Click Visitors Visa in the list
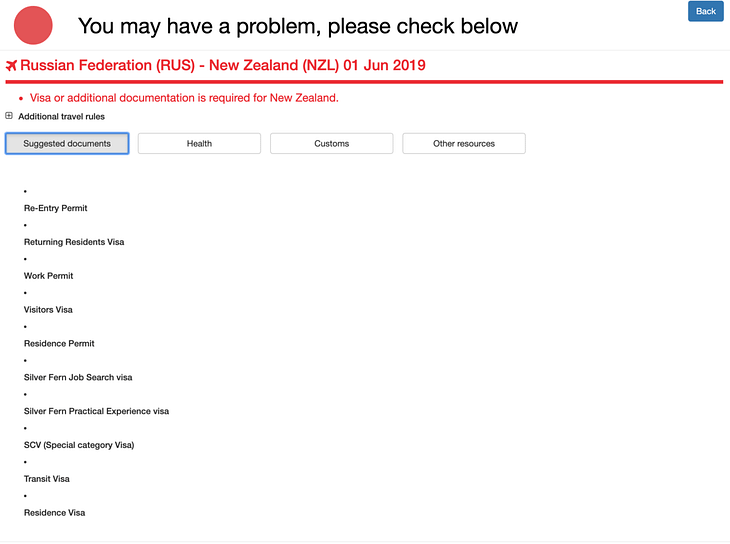The width and height of the screenshot is (730, 544). 48,310
